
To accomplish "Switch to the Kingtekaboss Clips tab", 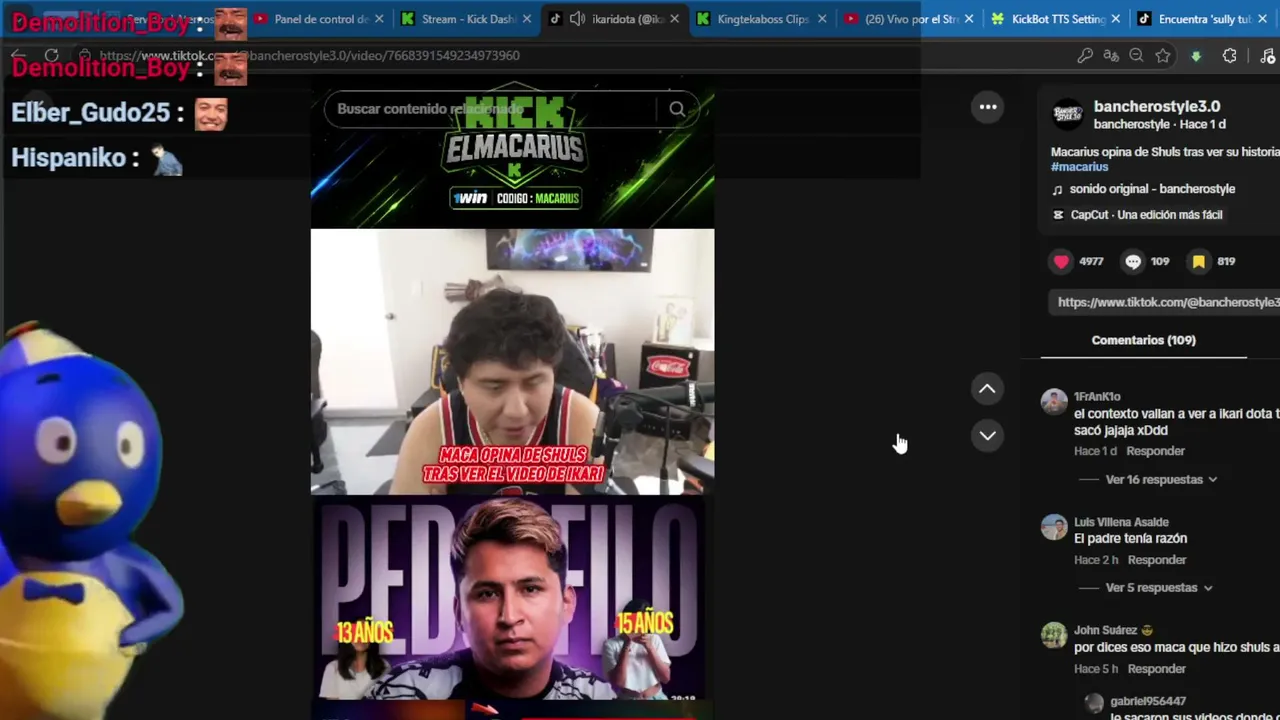I will [763, 19].
